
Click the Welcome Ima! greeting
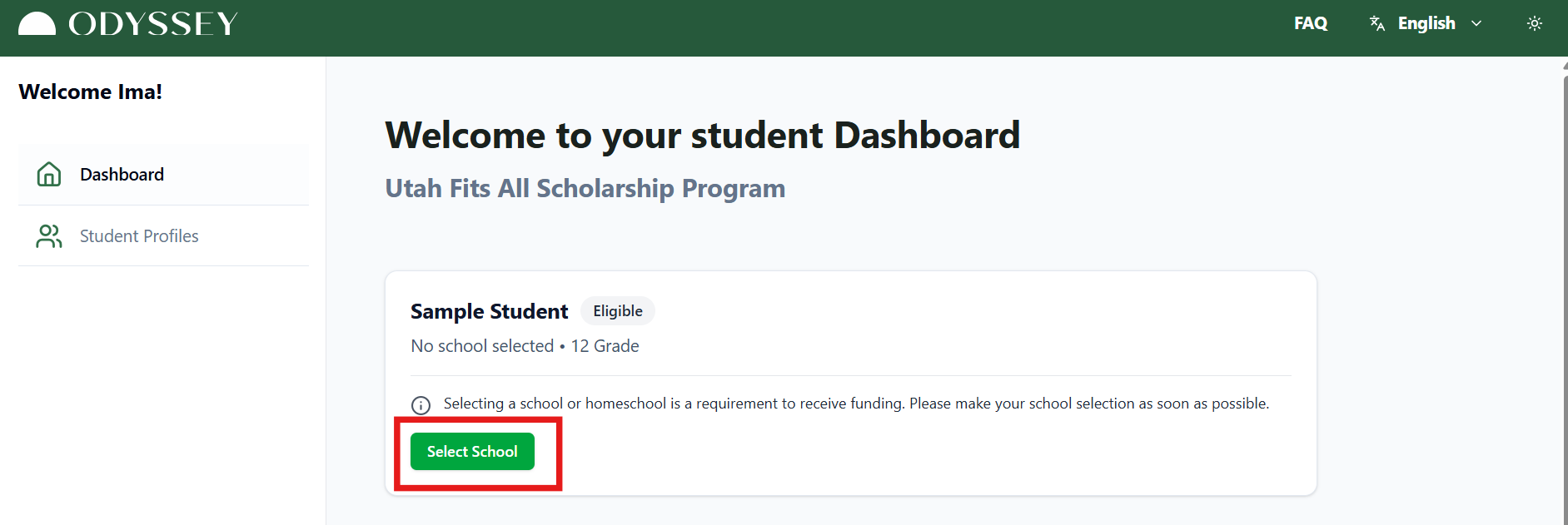point(91,92)
